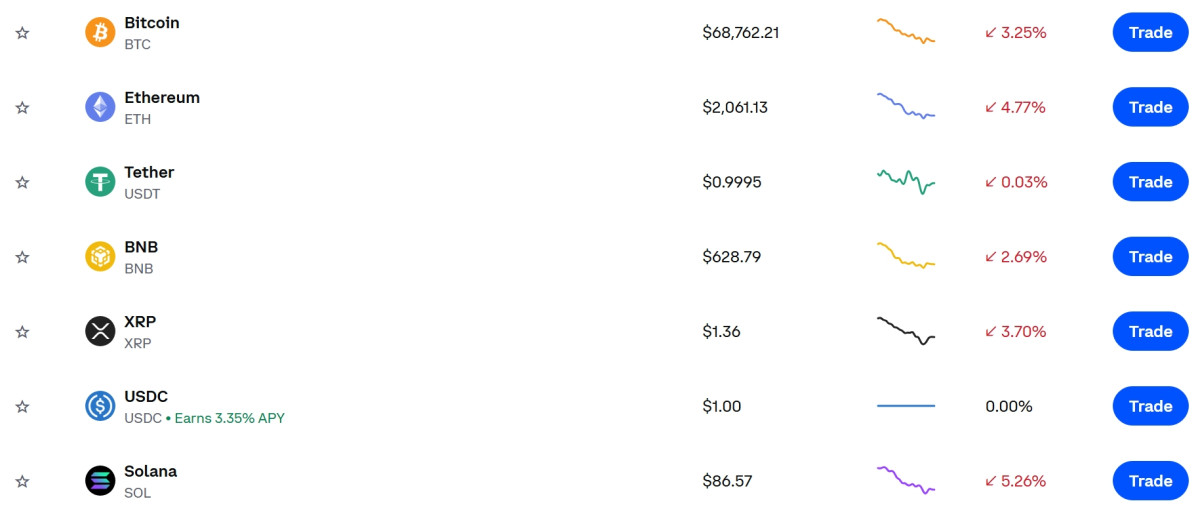Image resolution: width=1198 pixels, height=518 pixels.
Task: Click the USDC logo icon
Action: 100,406
